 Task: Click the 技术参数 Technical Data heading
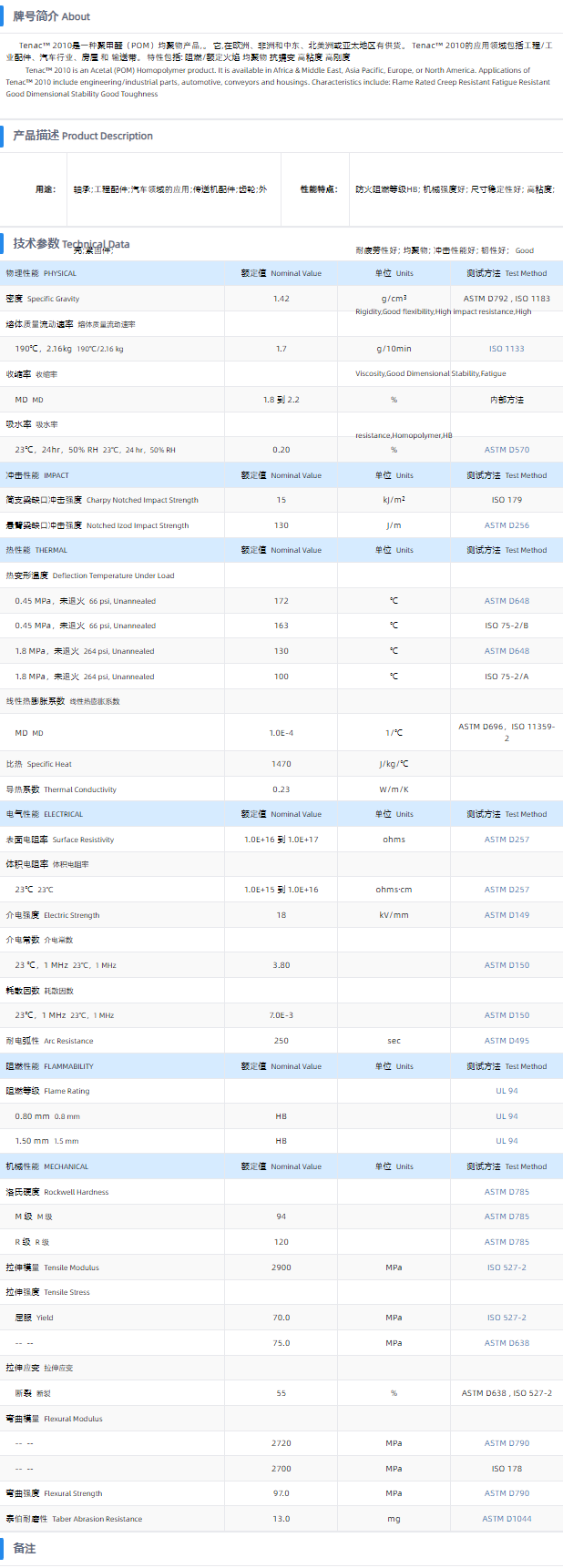click(x=71, y=244)
